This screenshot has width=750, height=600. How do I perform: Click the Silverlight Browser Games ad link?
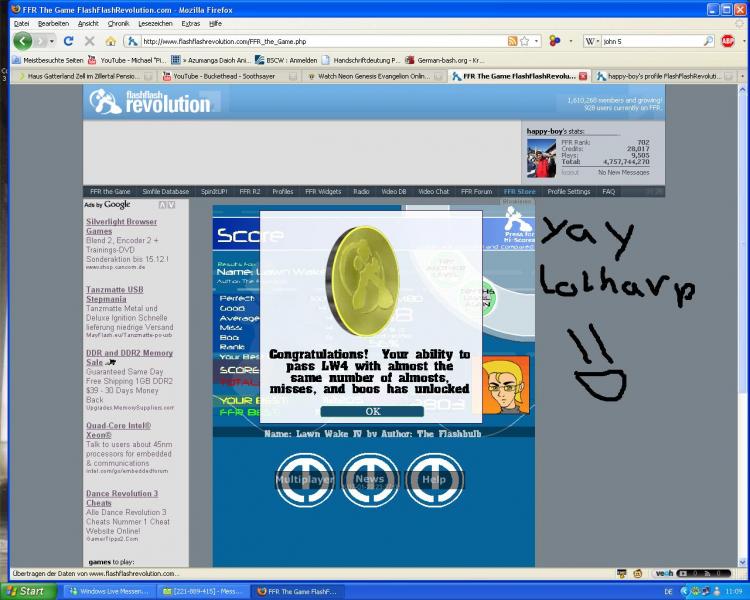pos(121,226)
